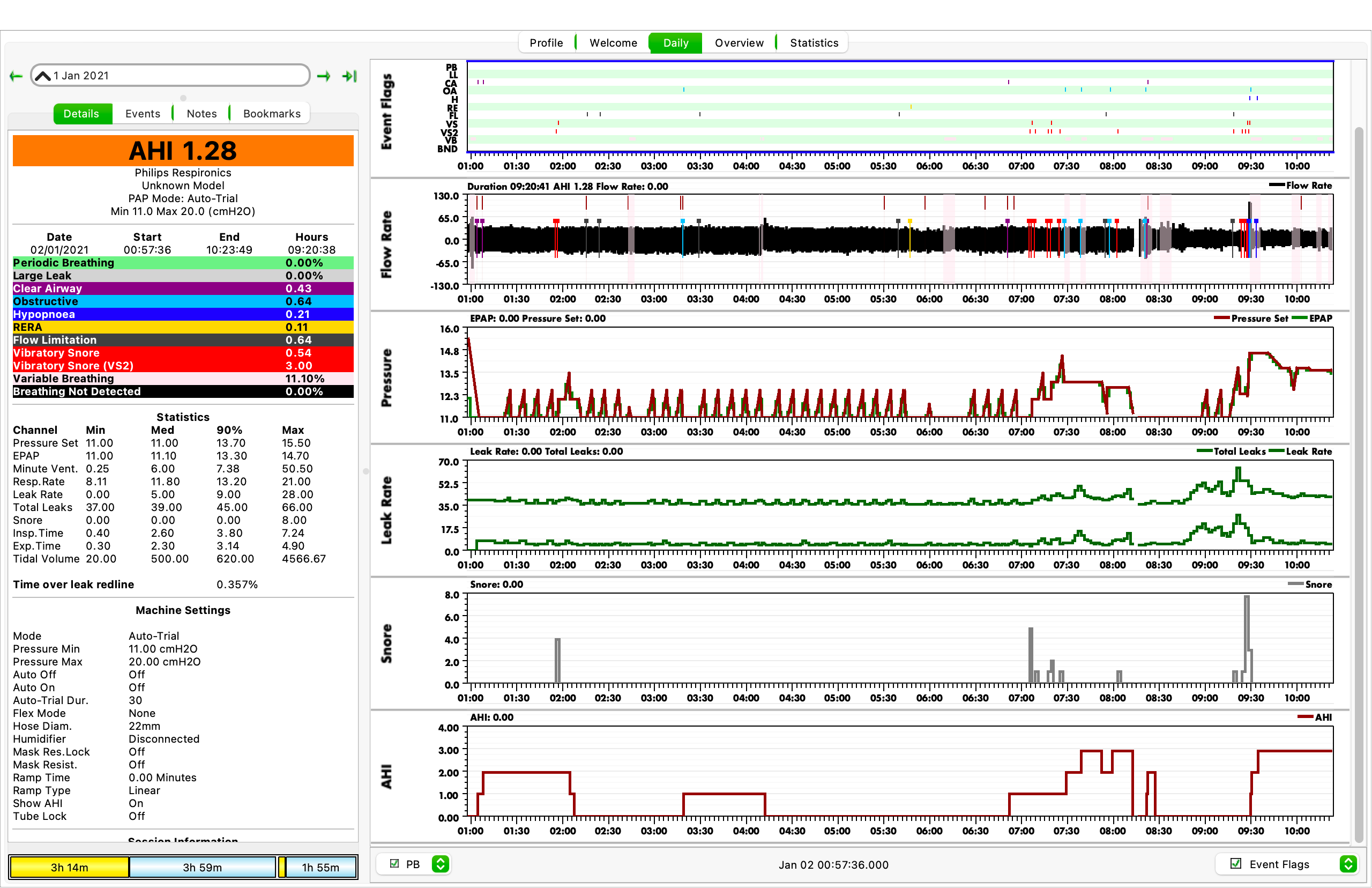Click the Vibratory Snore (VS2) row
This screenshot has height=888, width=1372.
(183, 366)
